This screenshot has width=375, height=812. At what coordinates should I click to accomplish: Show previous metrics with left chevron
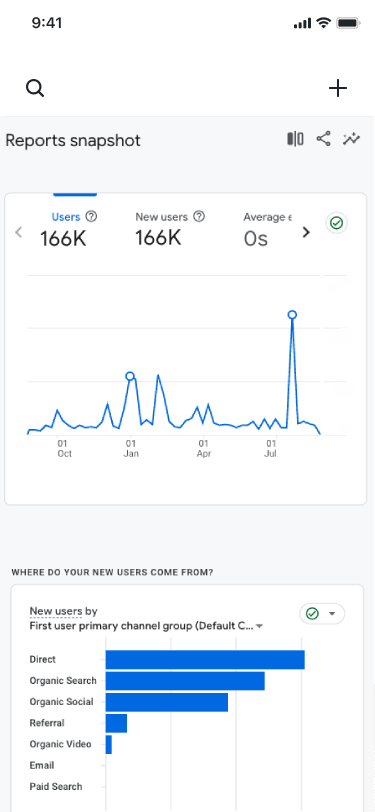[19, 232]
